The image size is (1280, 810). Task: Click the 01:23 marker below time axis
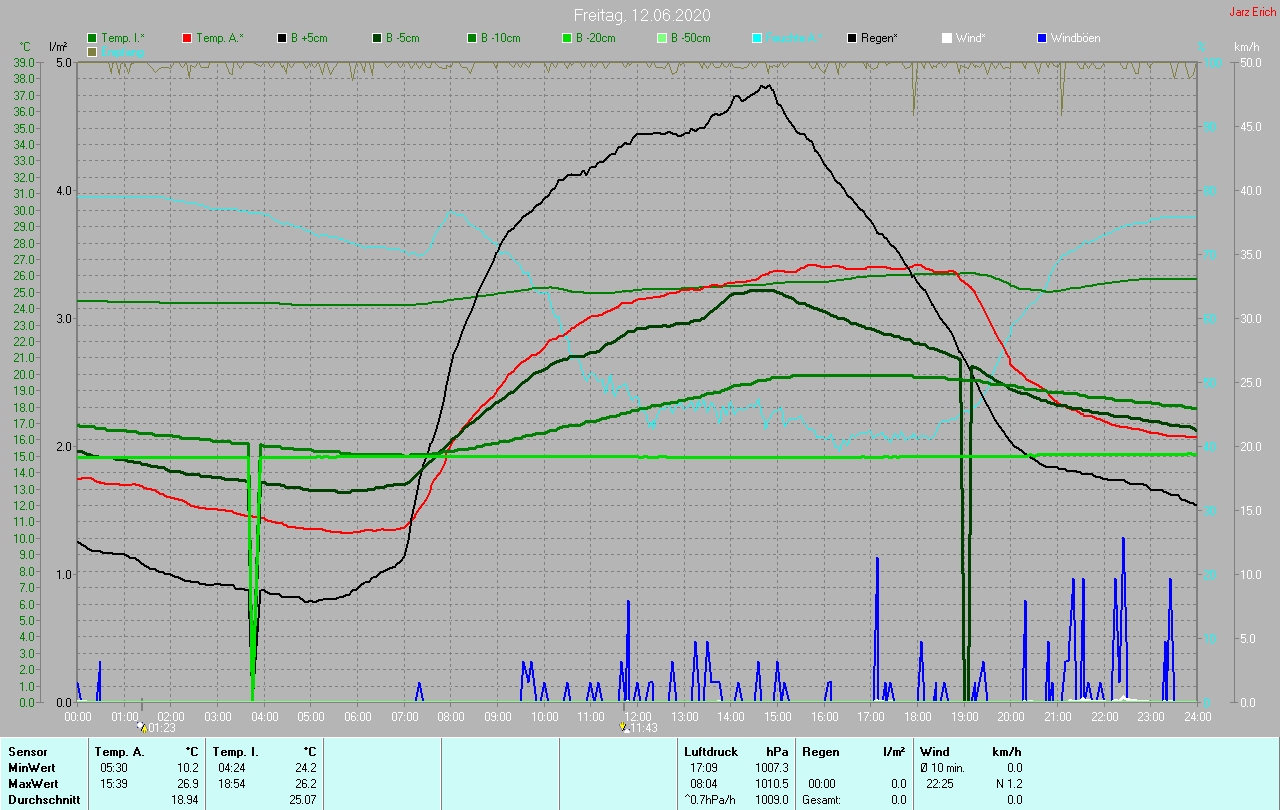[x=157, y=728]
